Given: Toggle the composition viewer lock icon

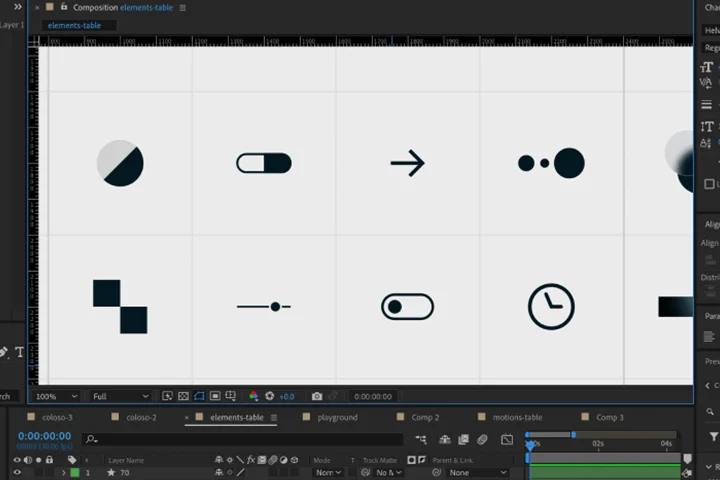Looking at the screenshot, I should [x=64, y=7].
